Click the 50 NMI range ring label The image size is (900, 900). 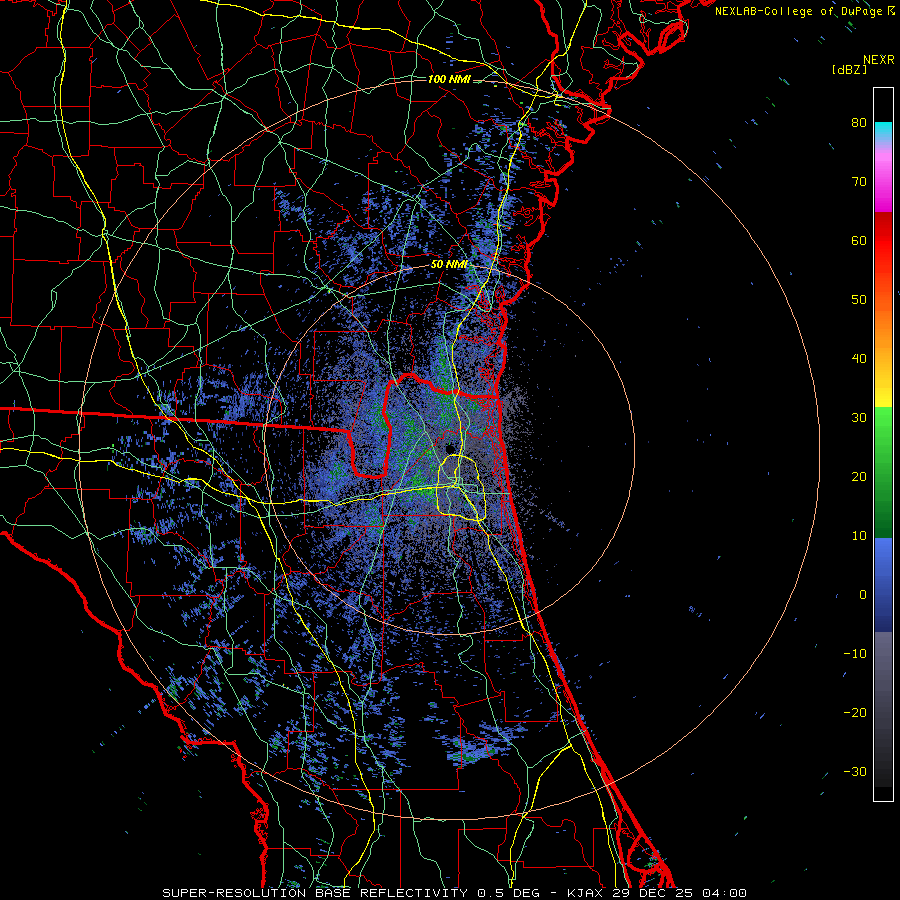(449, 265)
